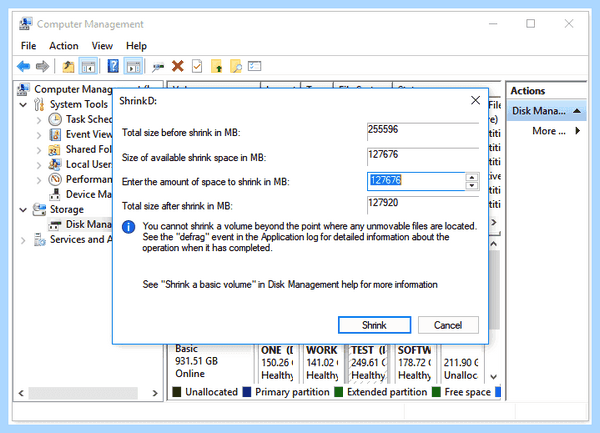Click the Free space legend swatch

[436, 392]
